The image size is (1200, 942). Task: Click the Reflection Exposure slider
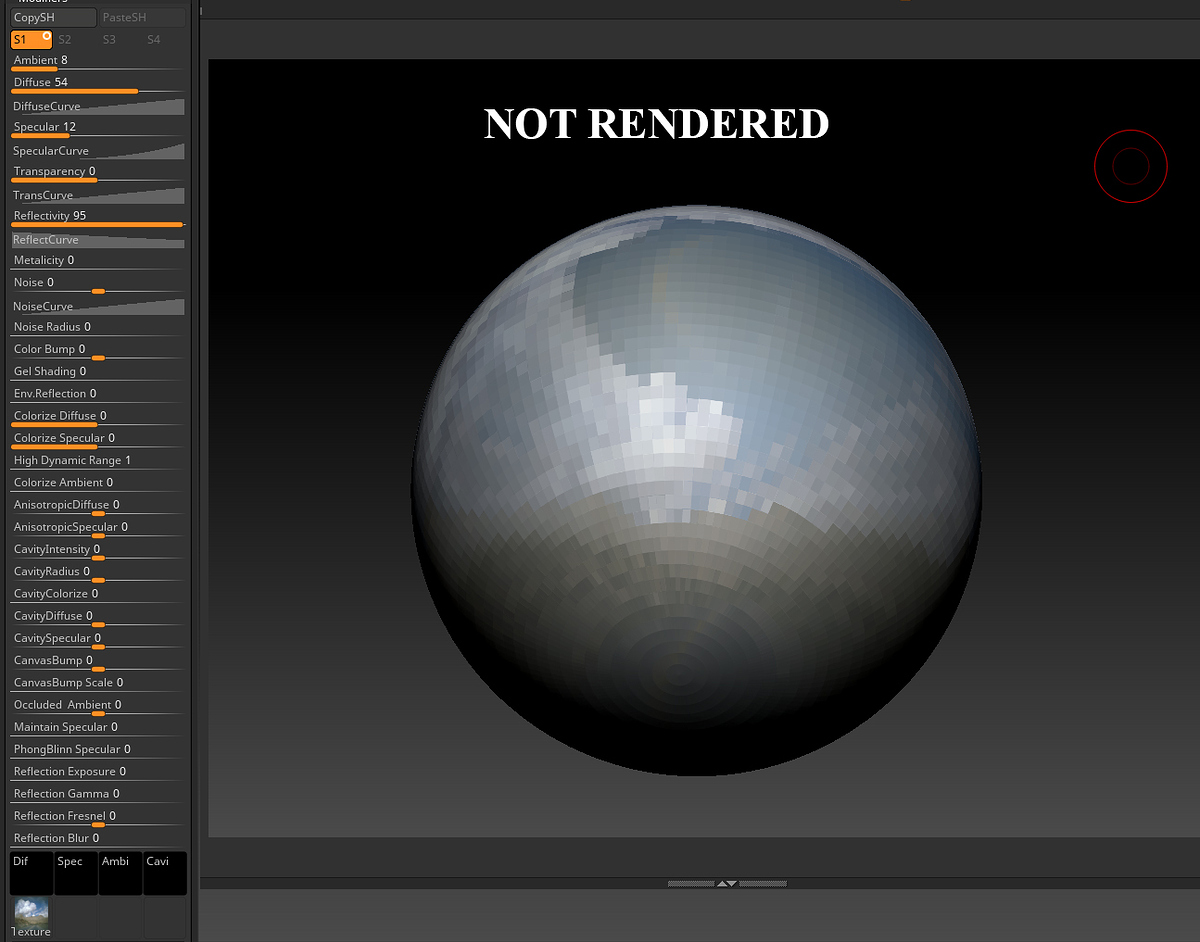coord(98,772)
